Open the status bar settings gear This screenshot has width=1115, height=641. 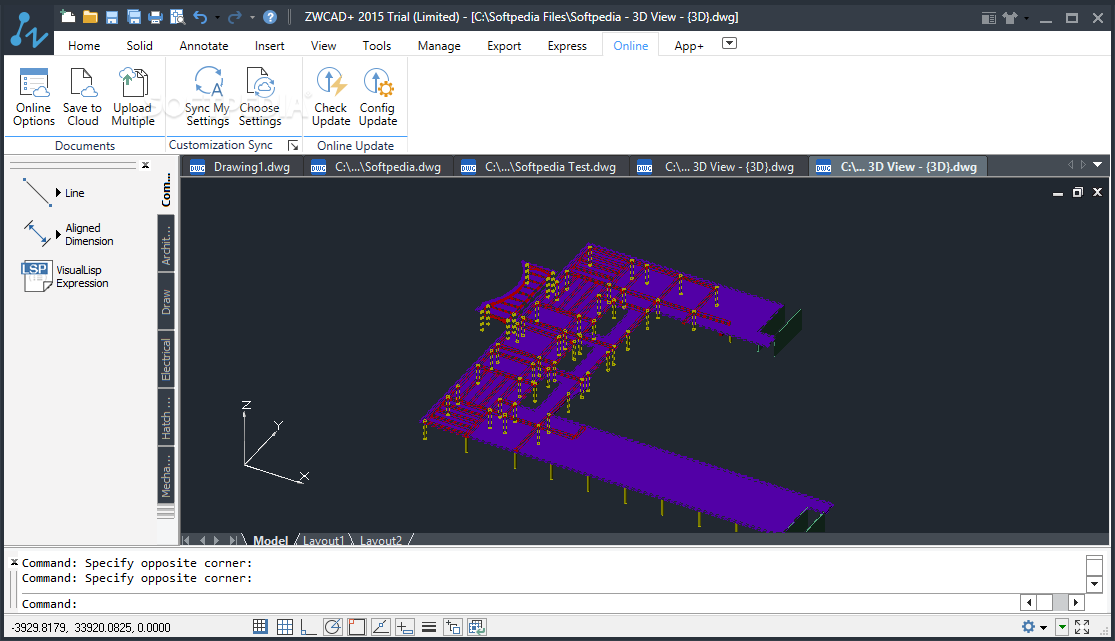click(x=1028, y=627)
